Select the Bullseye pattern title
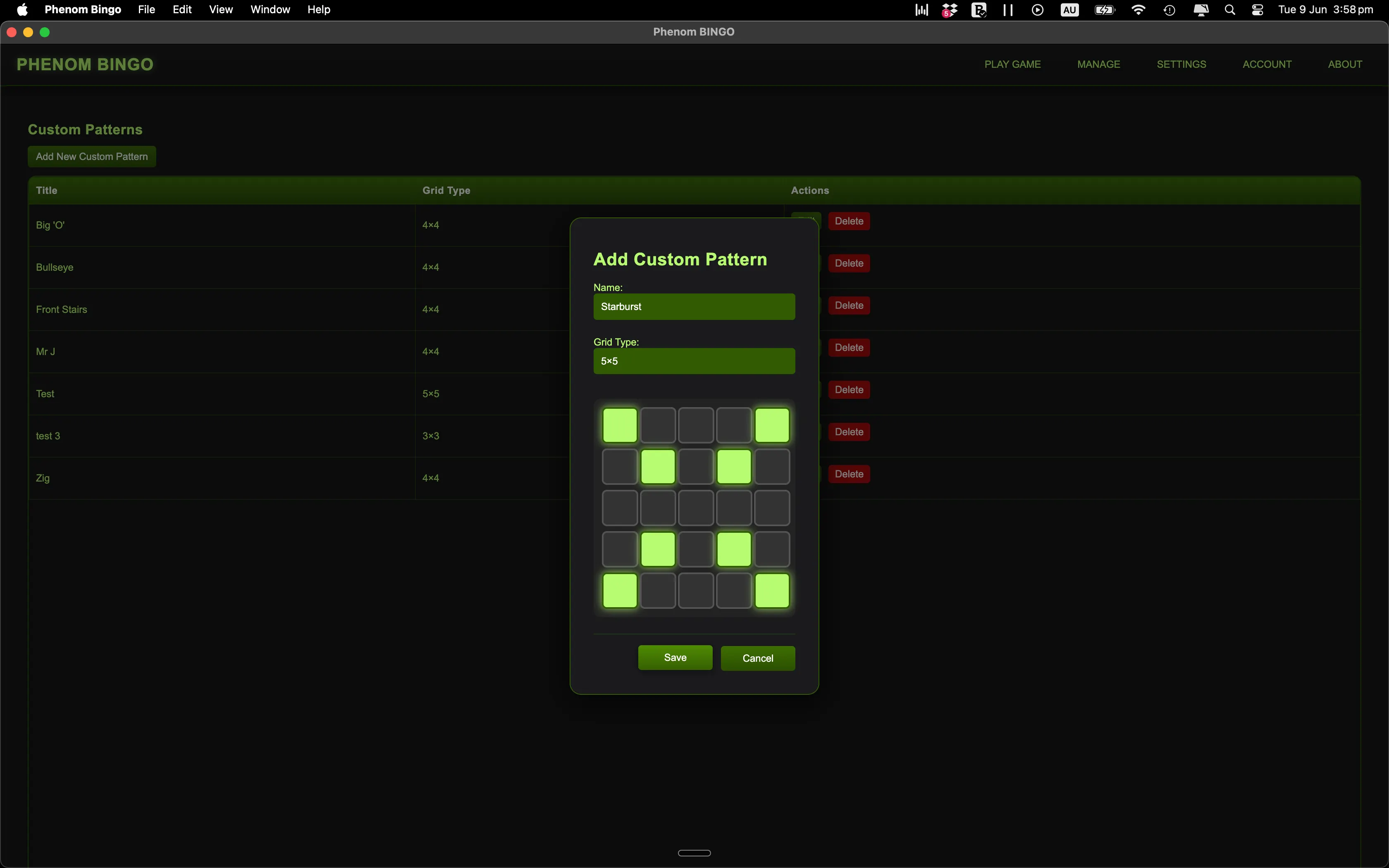Screen dimensions: 1389x868 (55, 267)
